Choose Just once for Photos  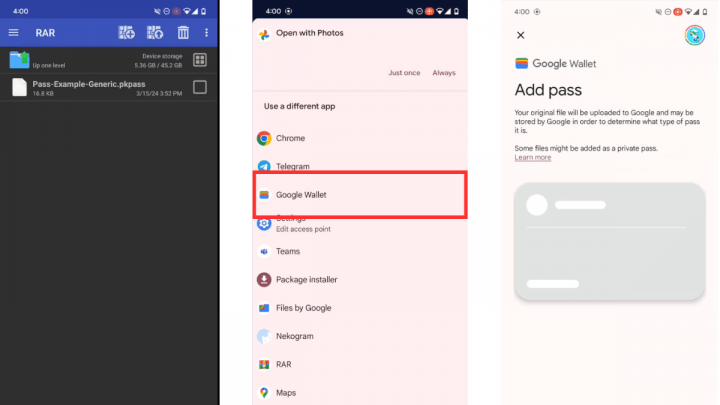click(x=404, y=73)
